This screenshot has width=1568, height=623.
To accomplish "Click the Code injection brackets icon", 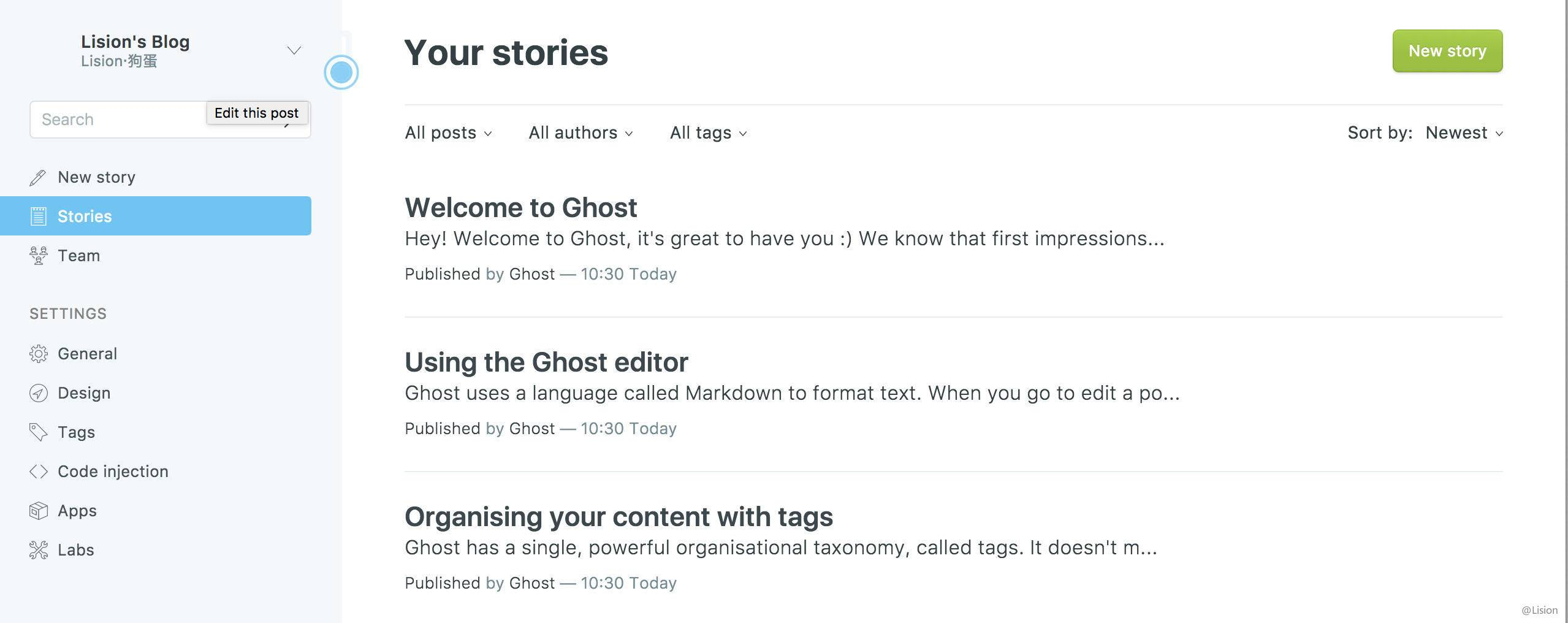I will [38, 472].
